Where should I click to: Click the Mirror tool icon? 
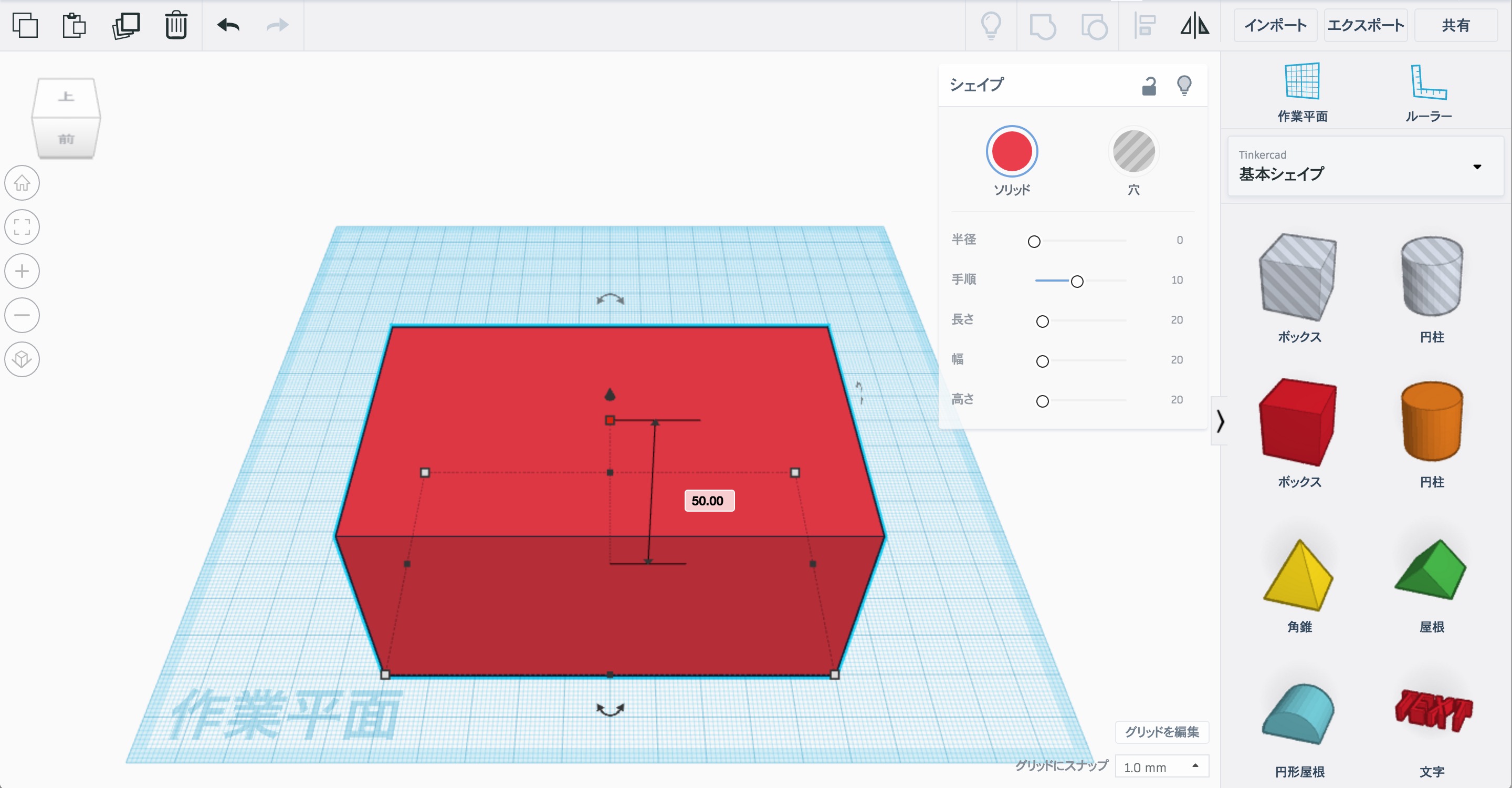(x=1194, y=25)
